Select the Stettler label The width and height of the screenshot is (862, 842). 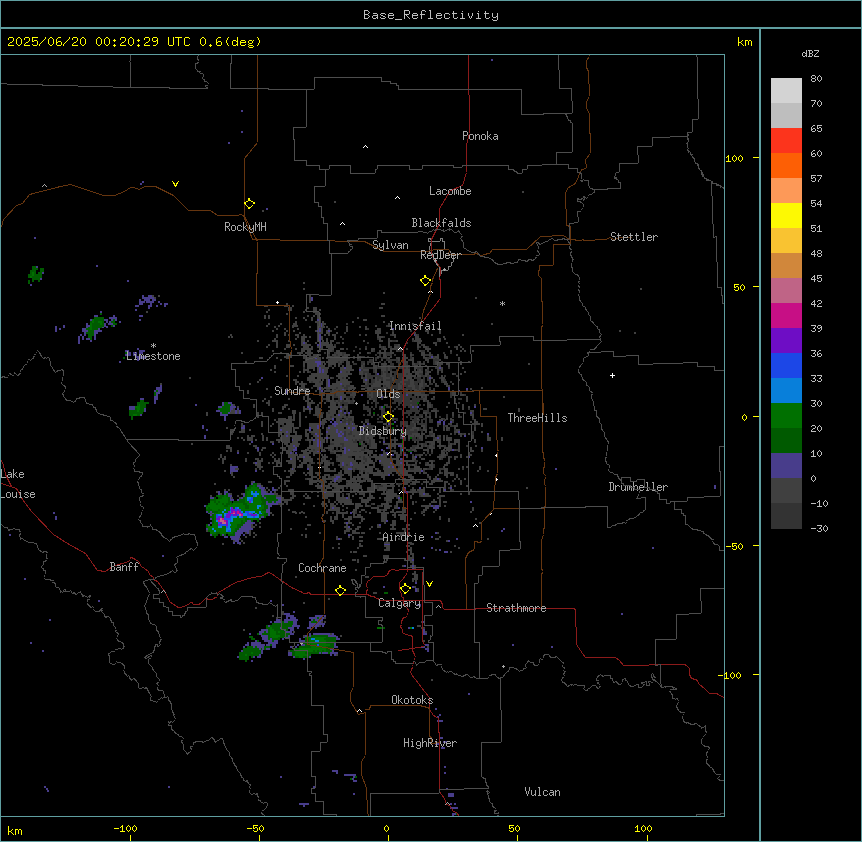click(x=634, y=237)
